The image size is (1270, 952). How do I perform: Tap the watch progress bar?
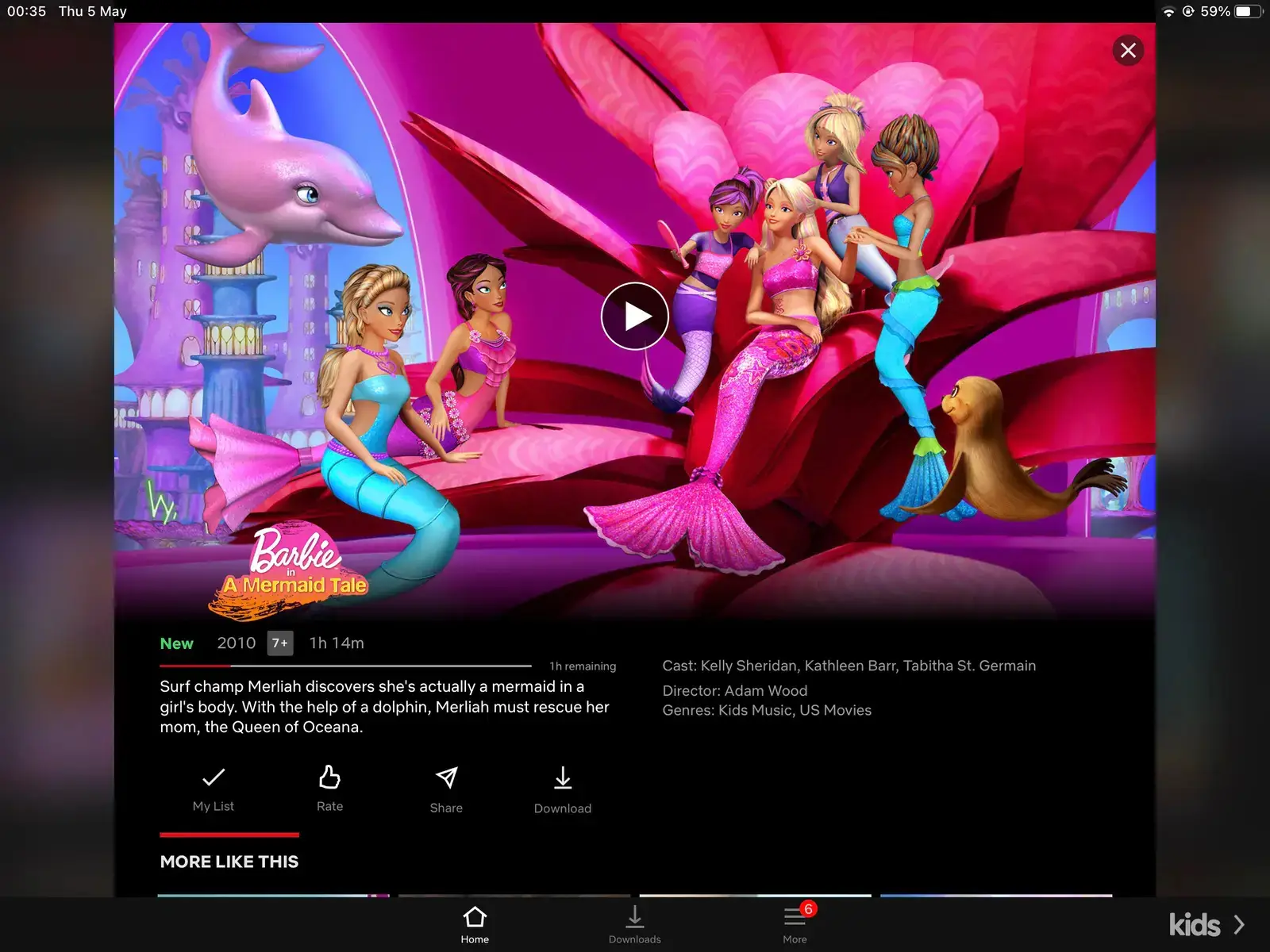tap(345, 666)
